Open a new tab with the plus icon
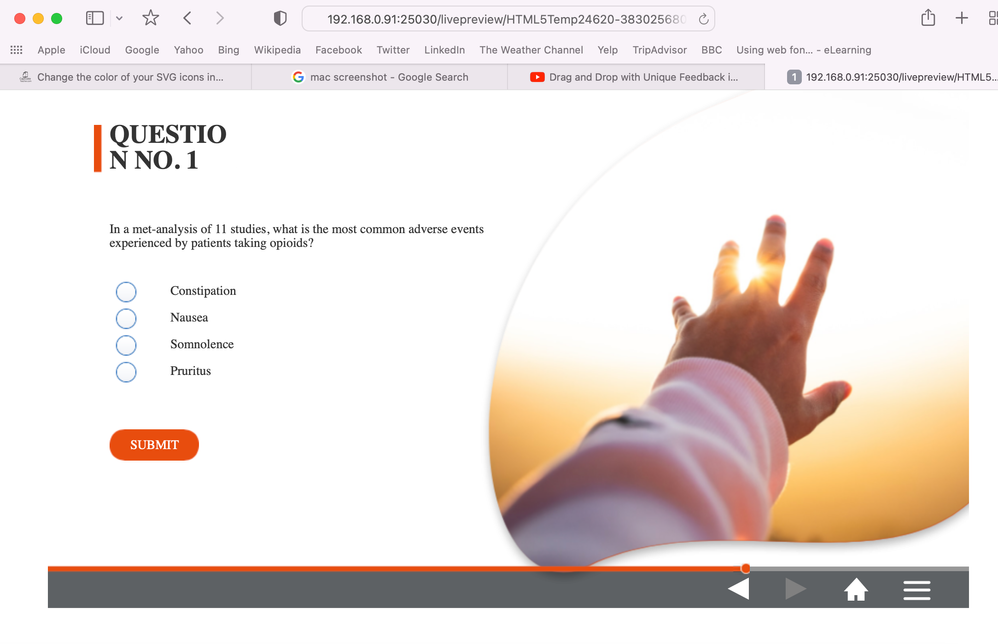This screenshot has height=644, width=998. coord(962,17)
